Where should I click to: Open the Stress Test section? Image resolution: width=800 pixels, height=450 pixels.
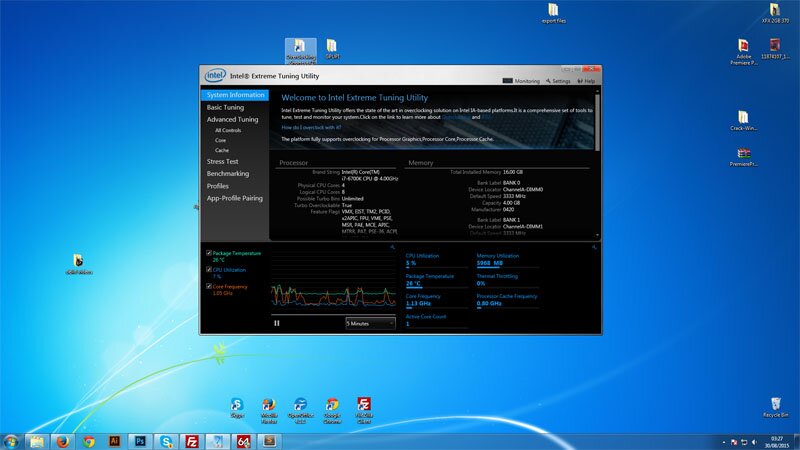[222, 161]
